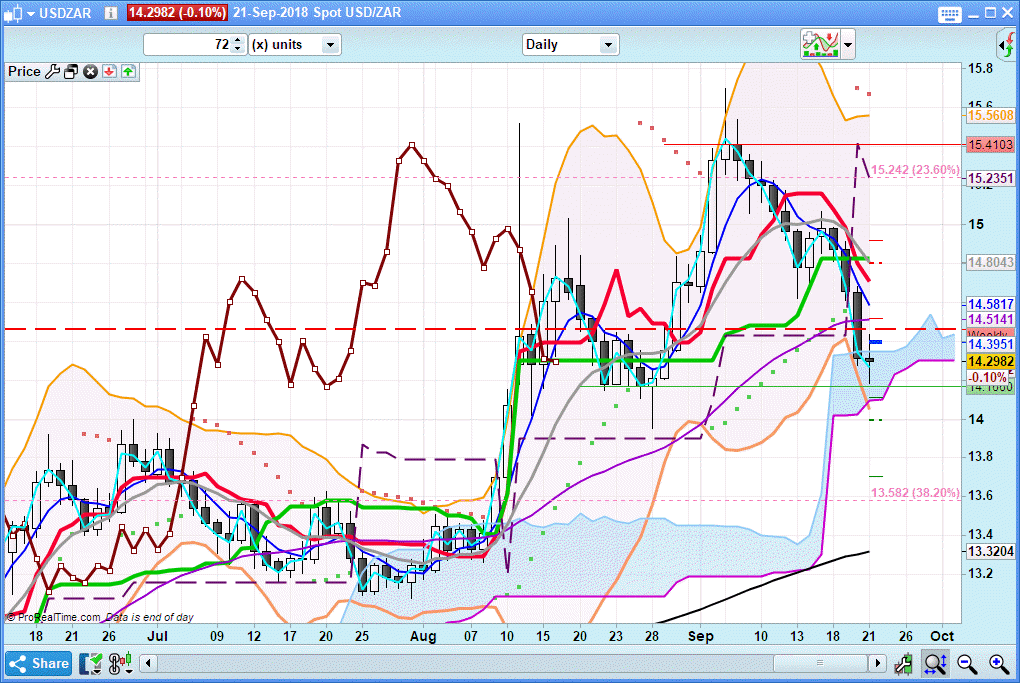Open the USDZAR instrument dropdown arrow
Viewport: 1020px width, 683px height.
click(x=30, y=14)
